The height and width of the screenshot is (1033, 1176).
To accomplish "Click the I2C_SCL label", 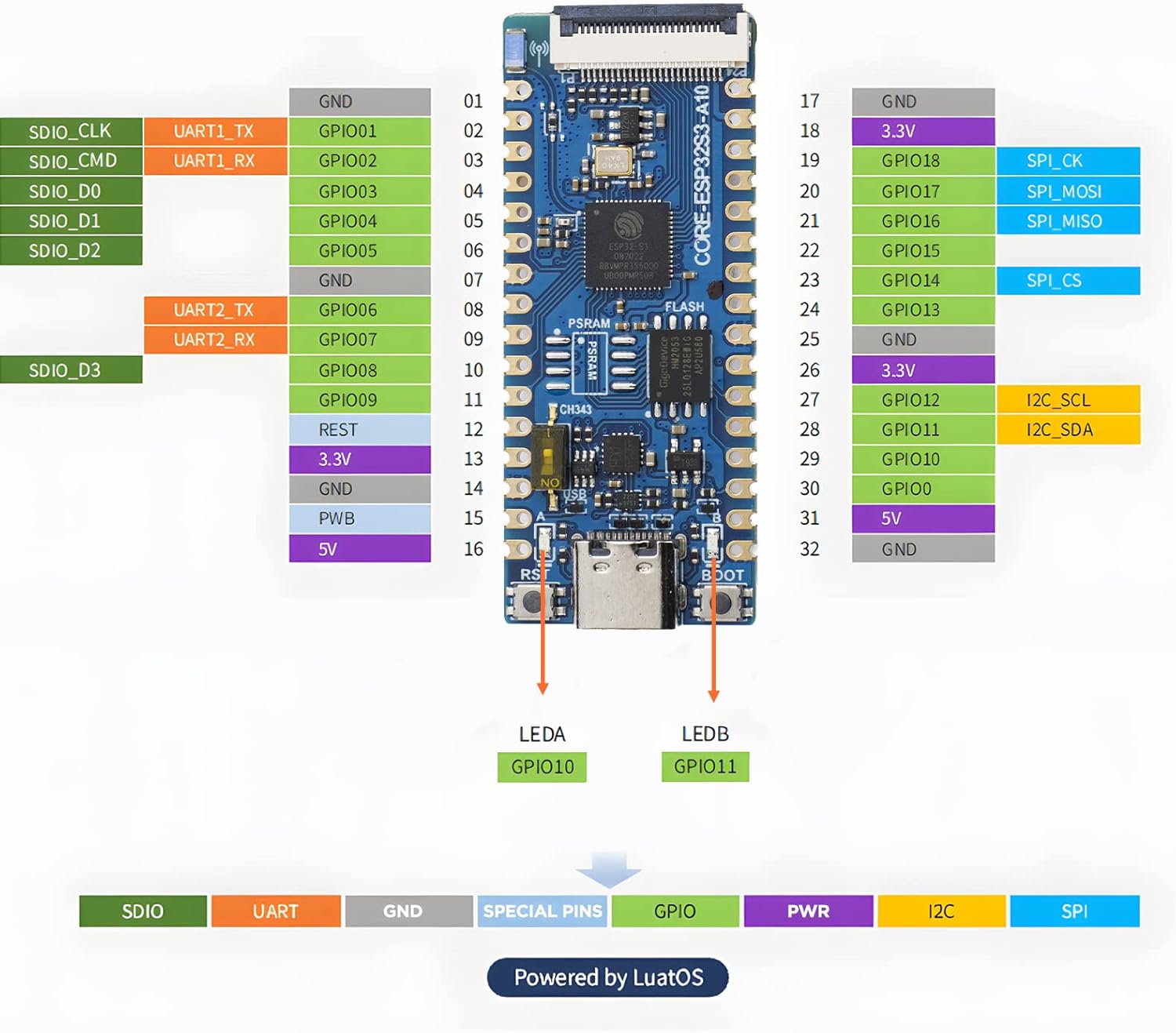I will (x=1069, y=399).
